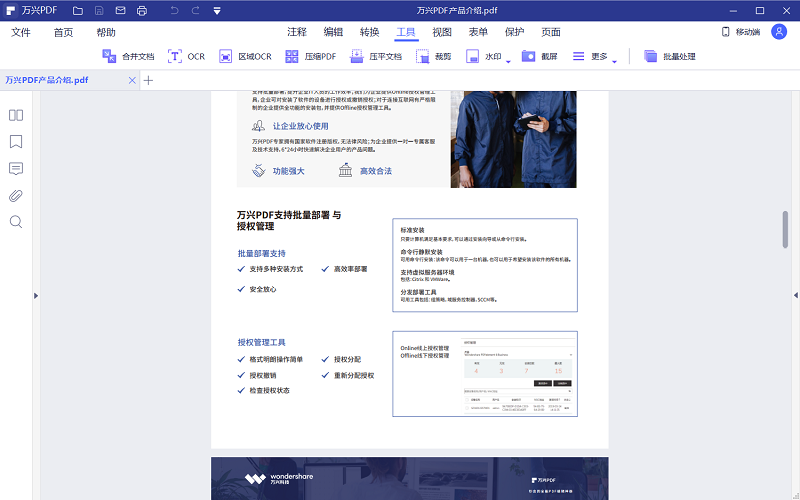Screen dimensions: 800x500
Task: Click the 高效率部署 item
Action: point(351,269)
